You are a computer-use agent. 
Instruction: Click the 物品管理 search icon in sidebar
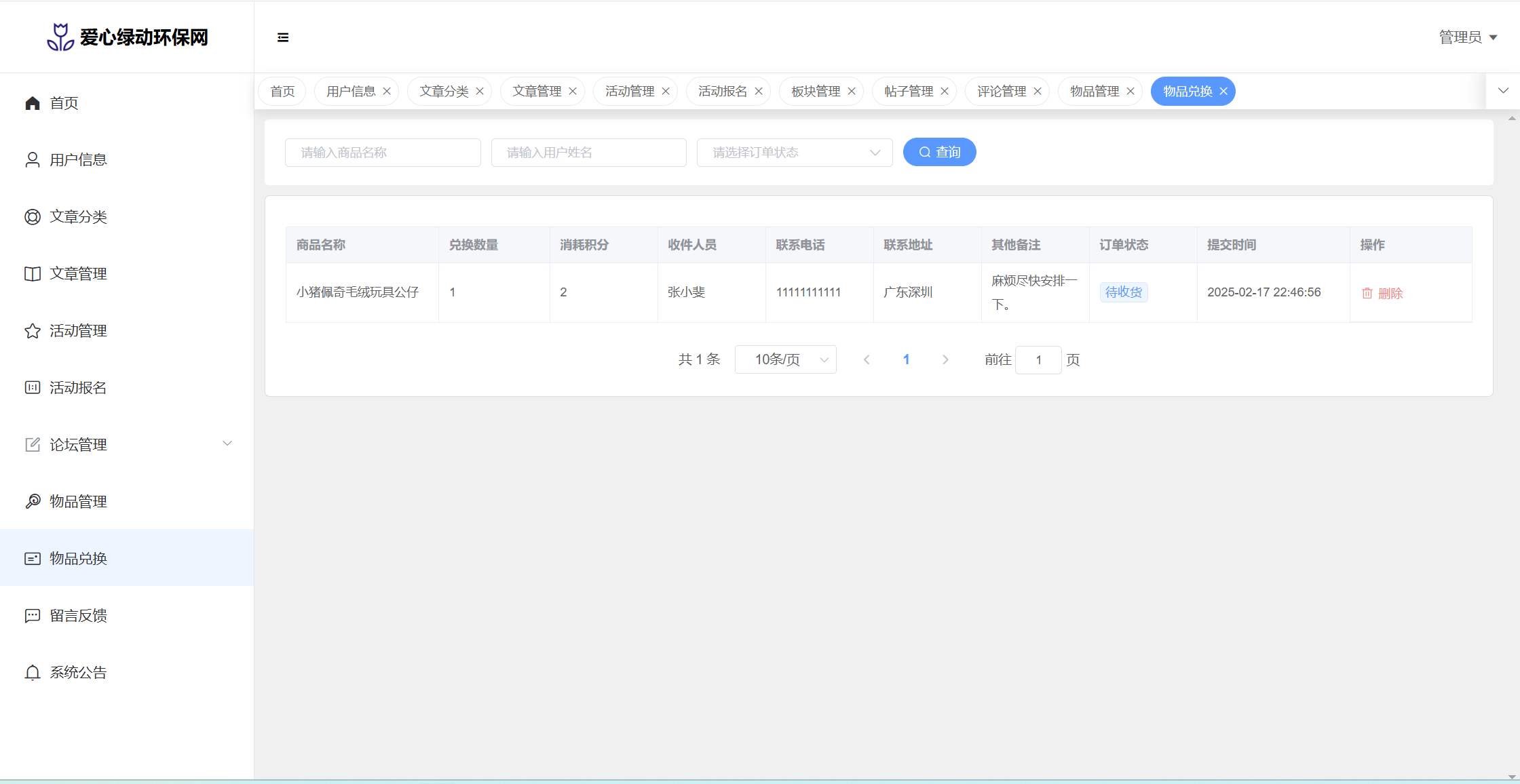click(32, 502)
